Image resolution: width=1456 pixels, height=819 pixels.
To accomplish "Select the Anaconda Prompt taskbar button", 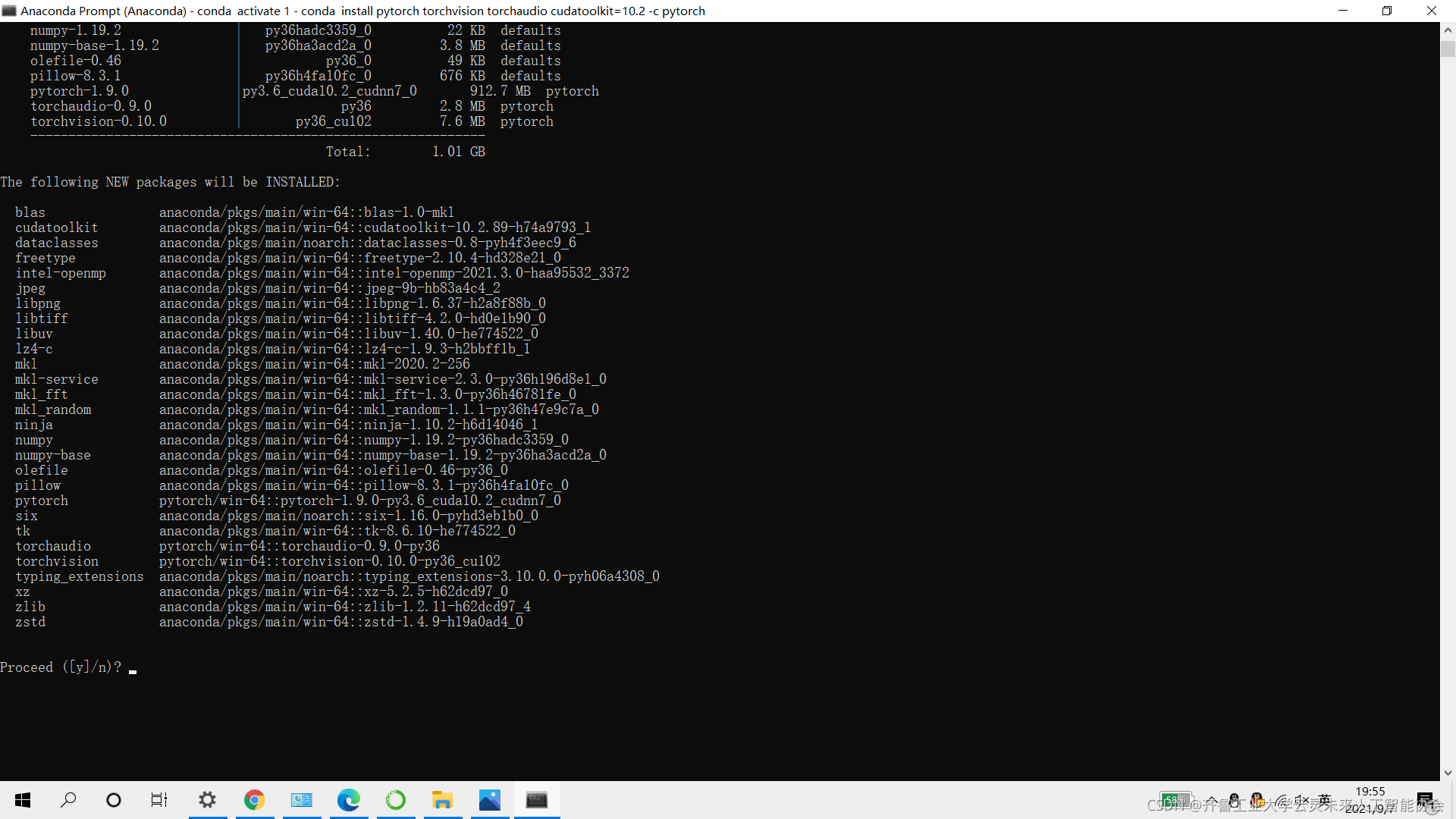I will [x=537, y=800].
